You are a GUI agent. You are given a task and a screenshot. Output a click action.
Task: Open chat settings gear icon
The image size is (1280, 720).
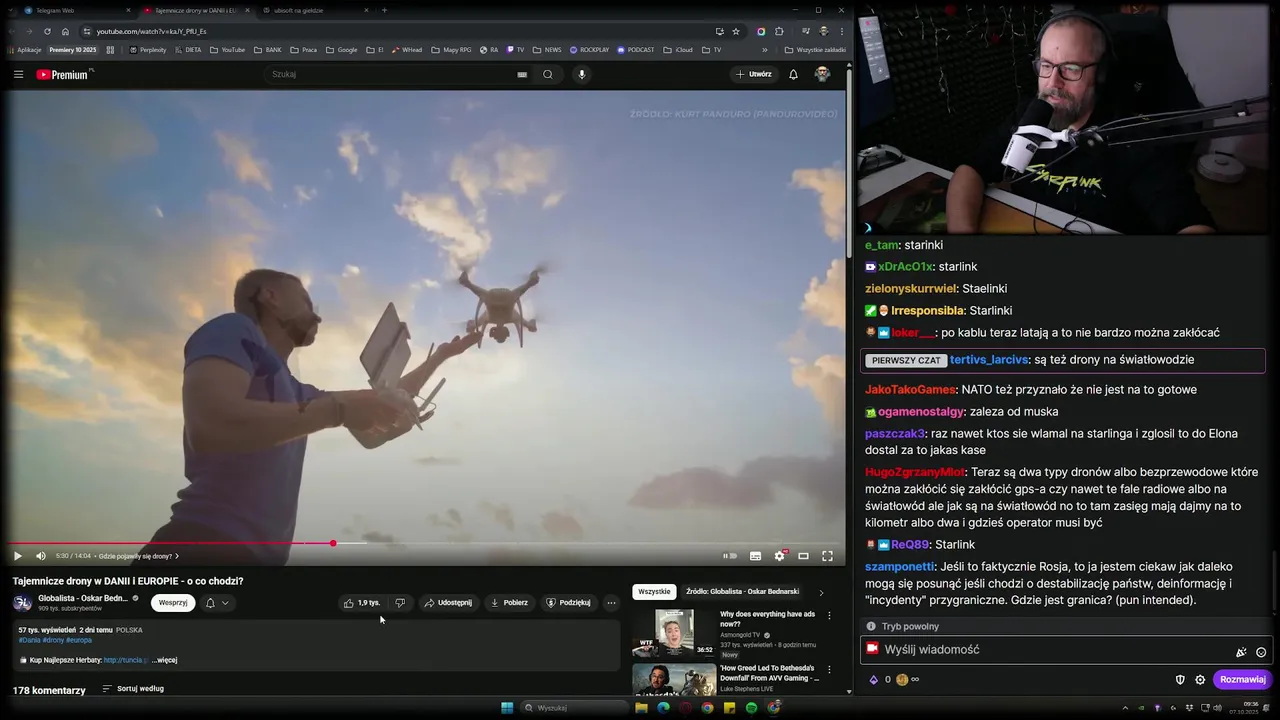pos(1200,680)
